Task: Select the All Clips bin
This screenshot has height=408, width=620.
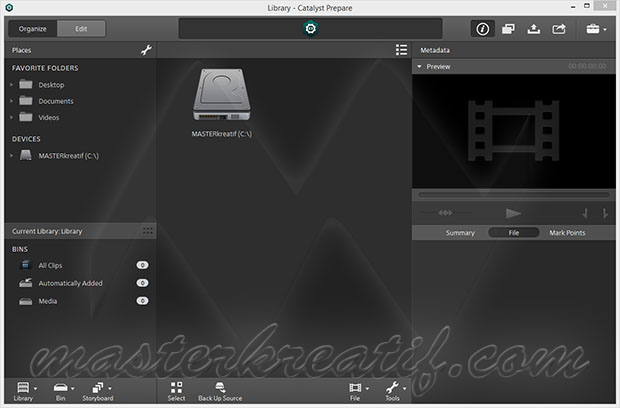Action: tap(50, 265)
